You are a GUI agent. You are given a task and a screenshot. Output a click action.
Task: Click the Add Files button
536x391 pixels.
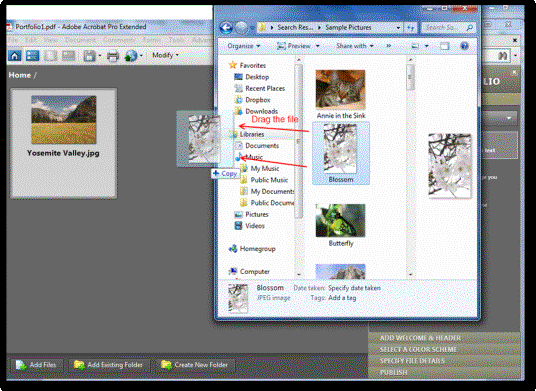click(x=36, y=365)
